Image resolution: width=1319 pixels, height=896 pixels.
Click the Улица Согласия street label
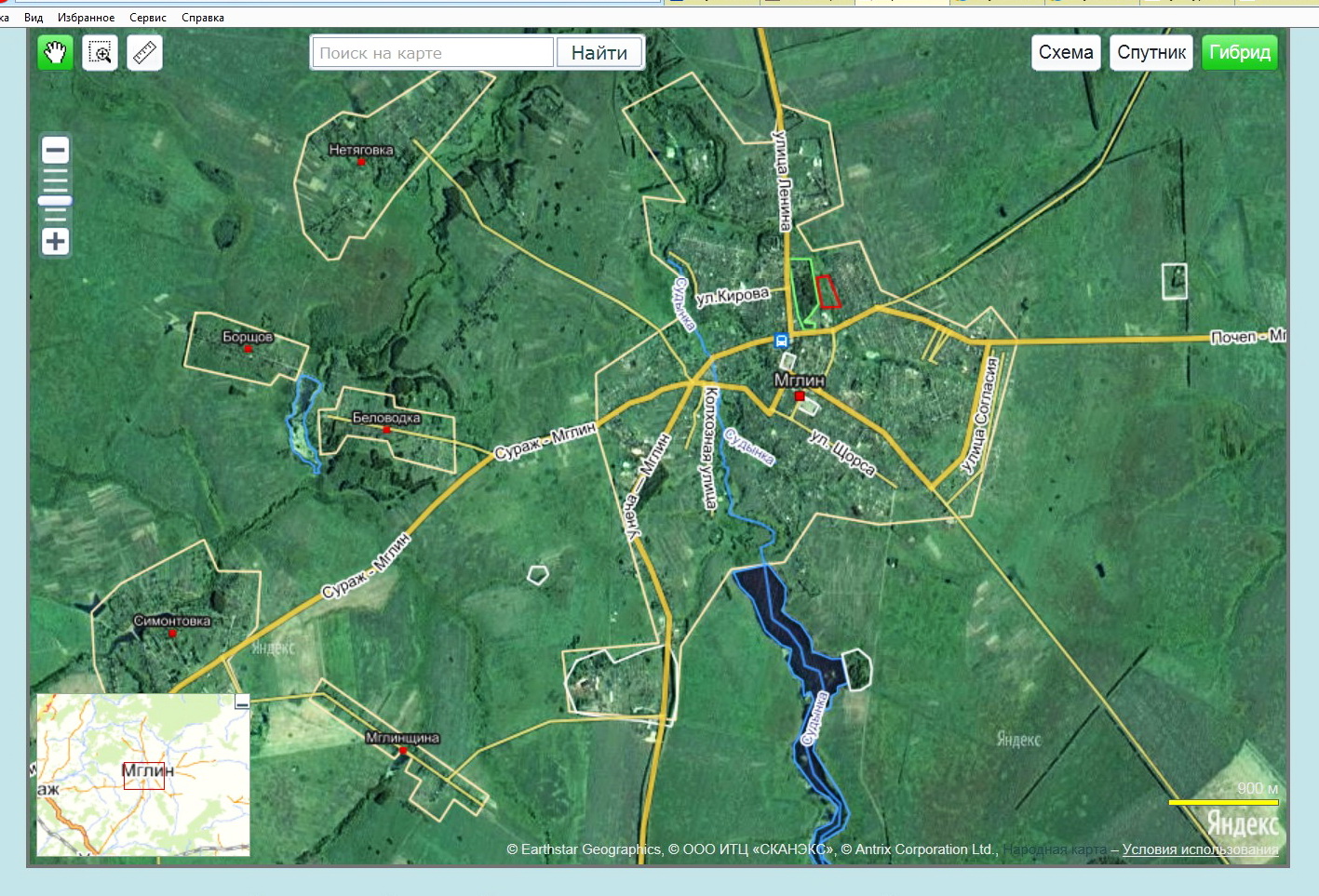tap(980, 416)
